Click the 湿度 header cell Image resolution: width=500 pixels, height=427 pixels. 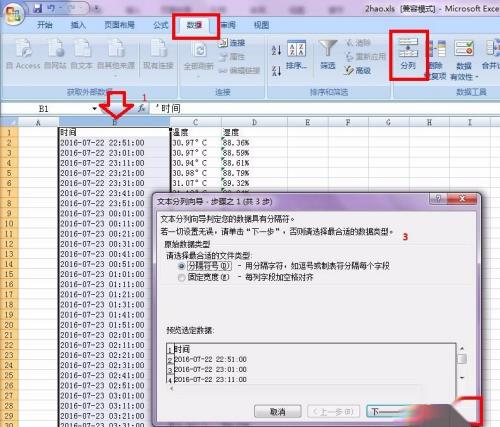click(x=254, y=132)
